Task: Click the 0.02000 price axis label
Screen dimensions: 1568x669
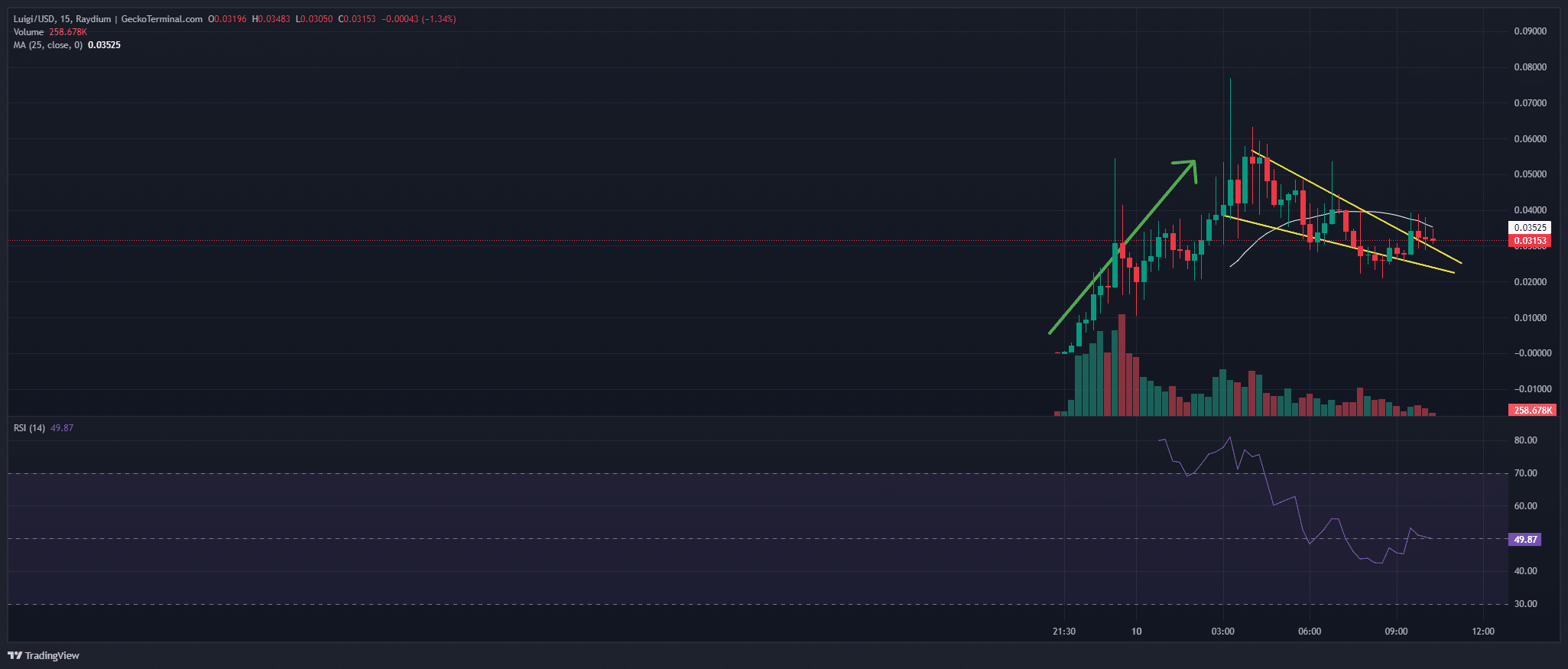Action: 1530,282
